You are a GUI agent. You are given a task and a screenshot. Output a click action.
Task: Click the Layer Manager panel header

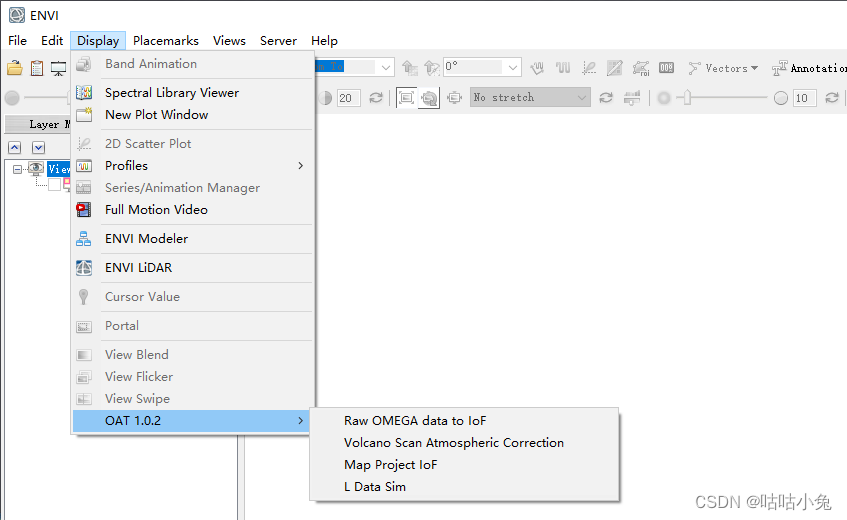(x=38, y=124)
